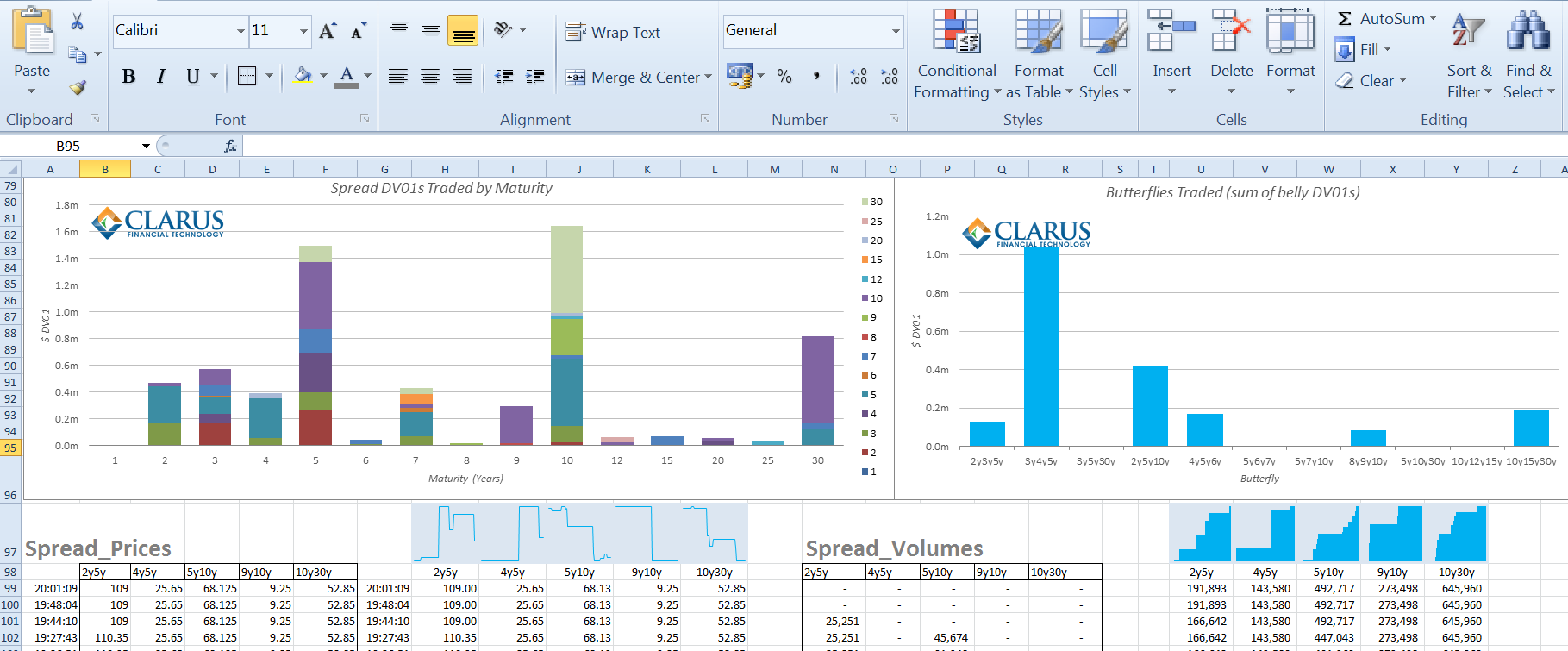Select the Format Painter brush

(78, 86)
